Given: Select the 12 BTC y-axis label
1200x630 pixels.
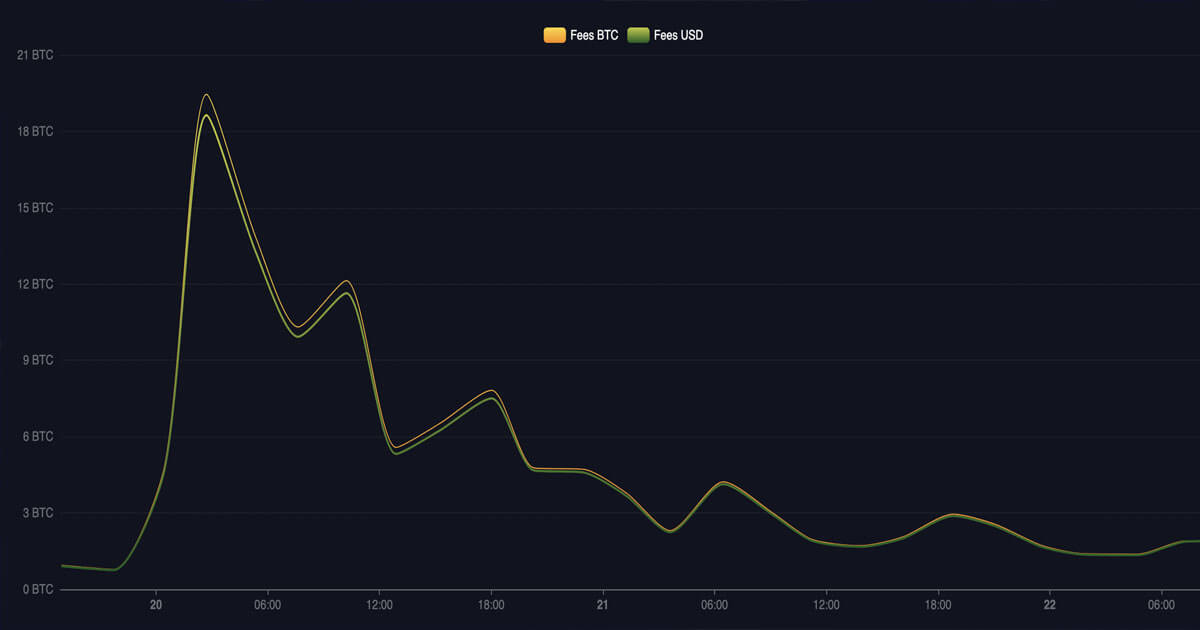Looking at the screenshot, I should pyautogui.click(x=35, y=284).
